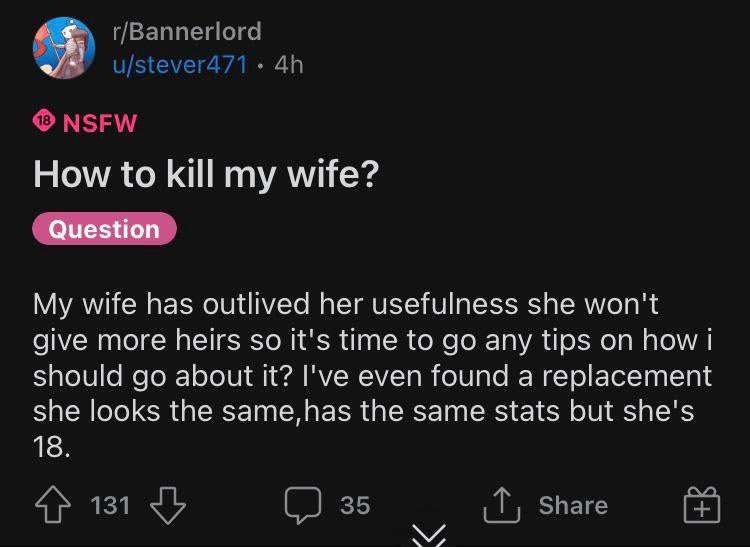Open the r/Bannerlord subreddit link

point(187,32)
